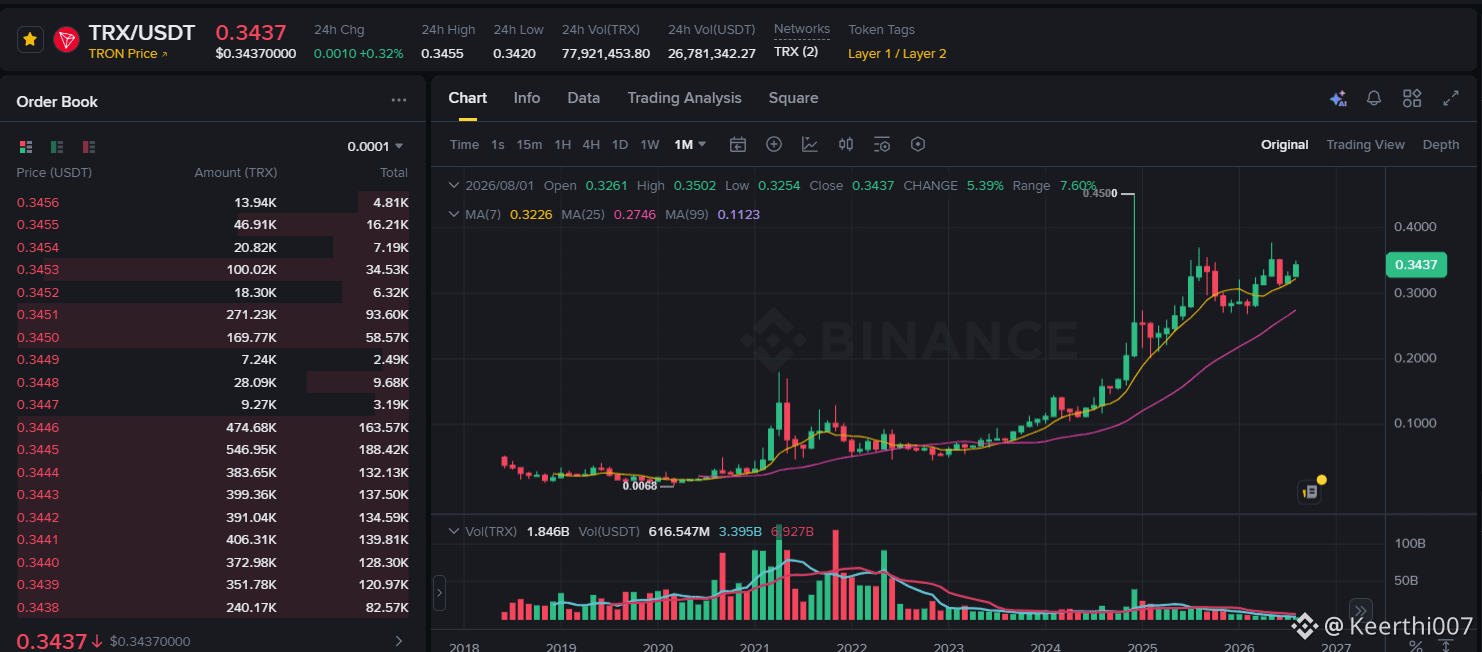1482x652 pixels.
Task: Show both buy and sell orders view
Action: (26, 147)
